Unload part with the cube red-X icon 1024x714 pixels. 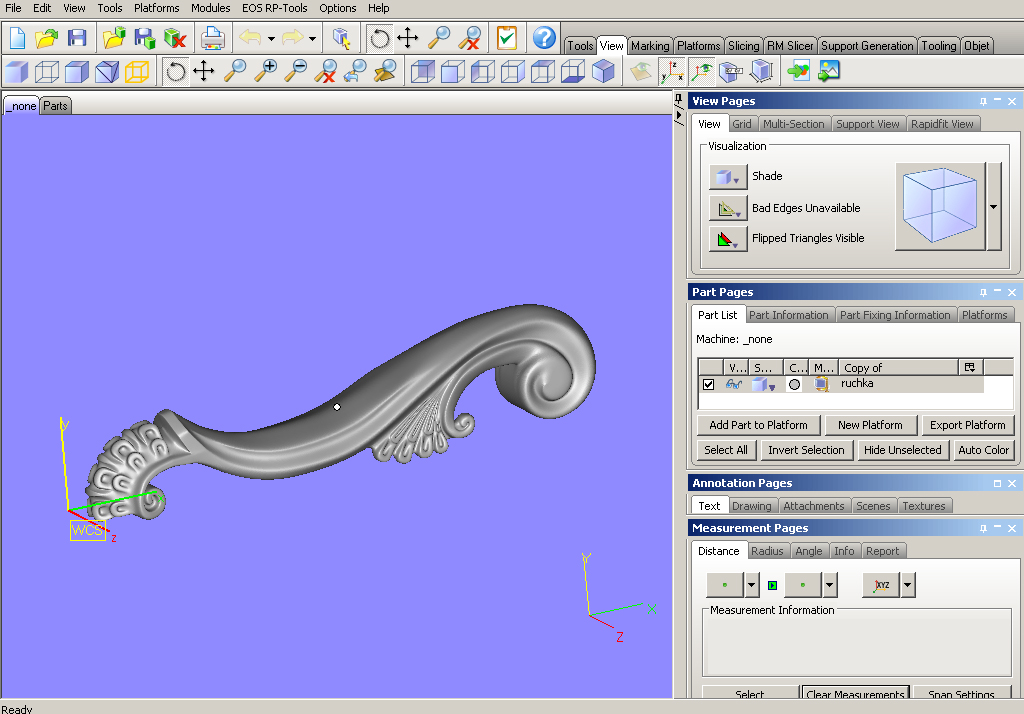(174, 38)
